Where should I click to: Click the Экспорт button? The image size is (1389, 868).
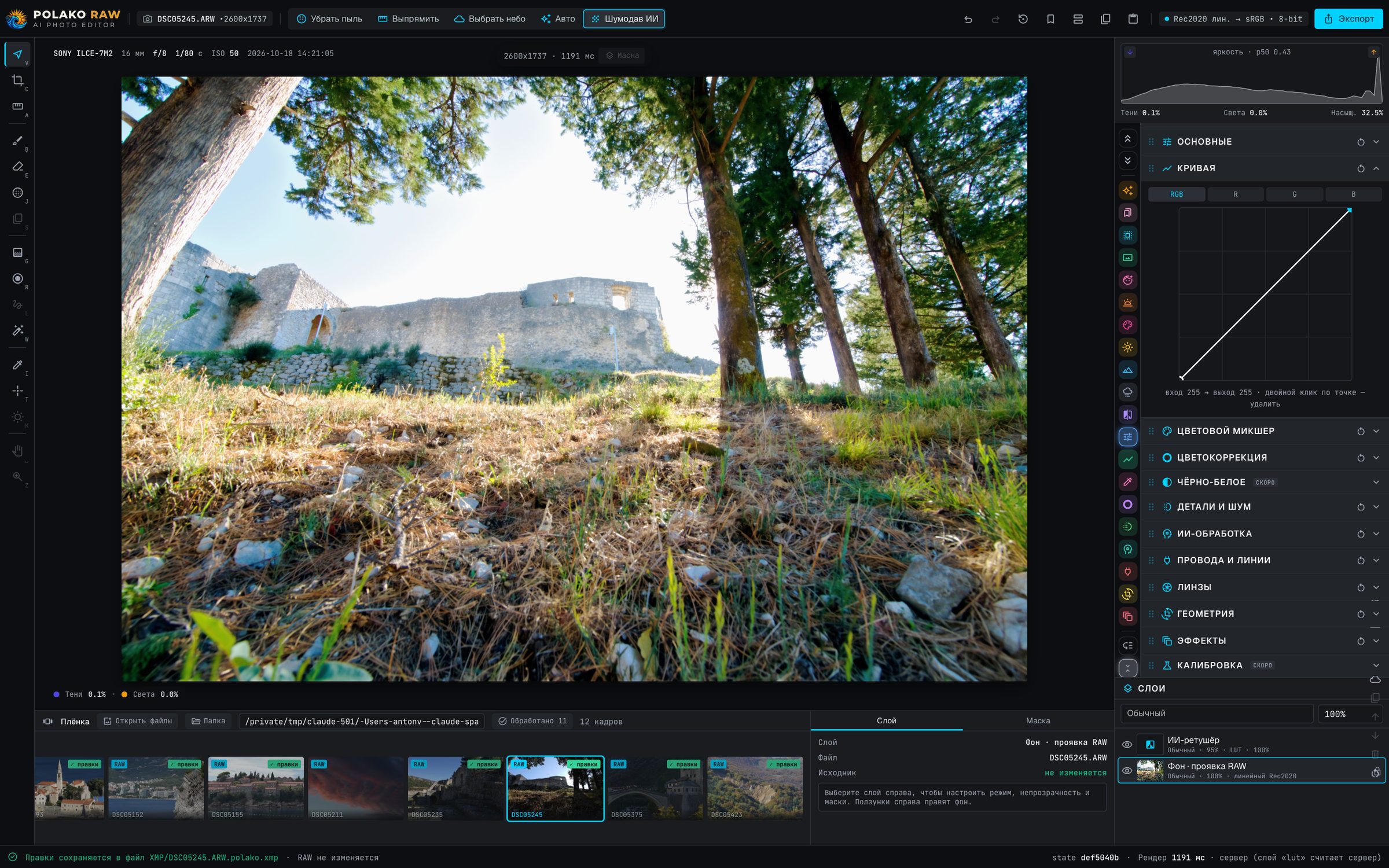(1349, 19)
